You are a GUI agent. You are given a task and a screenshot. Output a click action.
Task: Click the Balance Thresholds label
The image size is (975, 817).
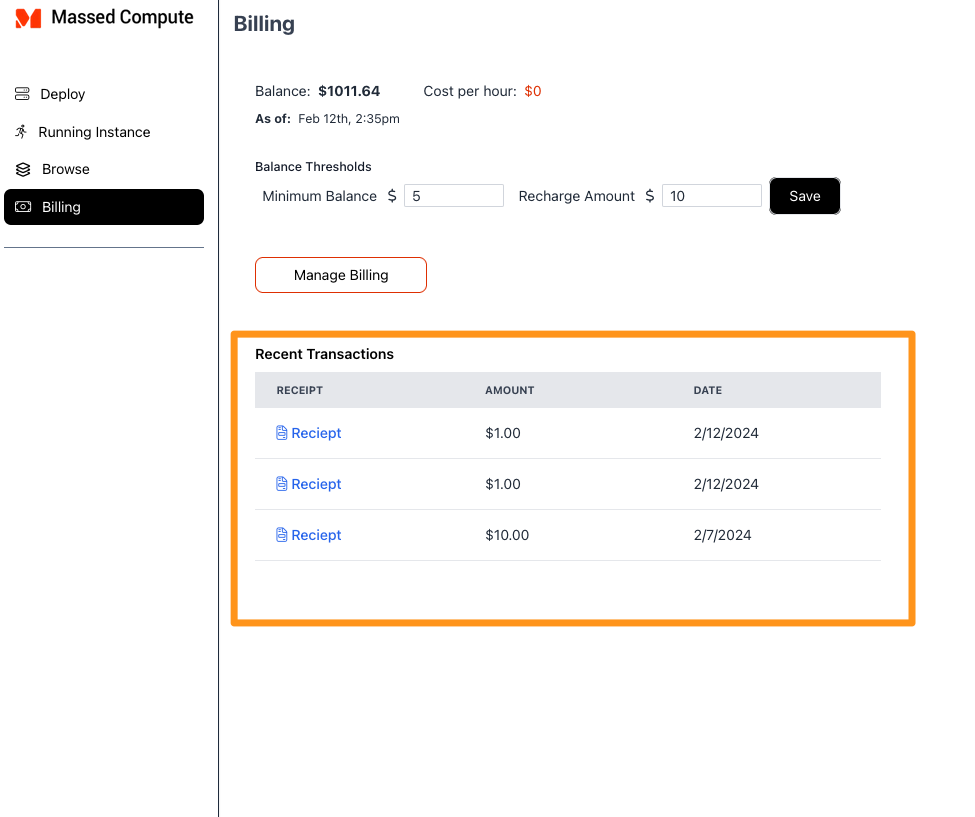tap(313, 167)
